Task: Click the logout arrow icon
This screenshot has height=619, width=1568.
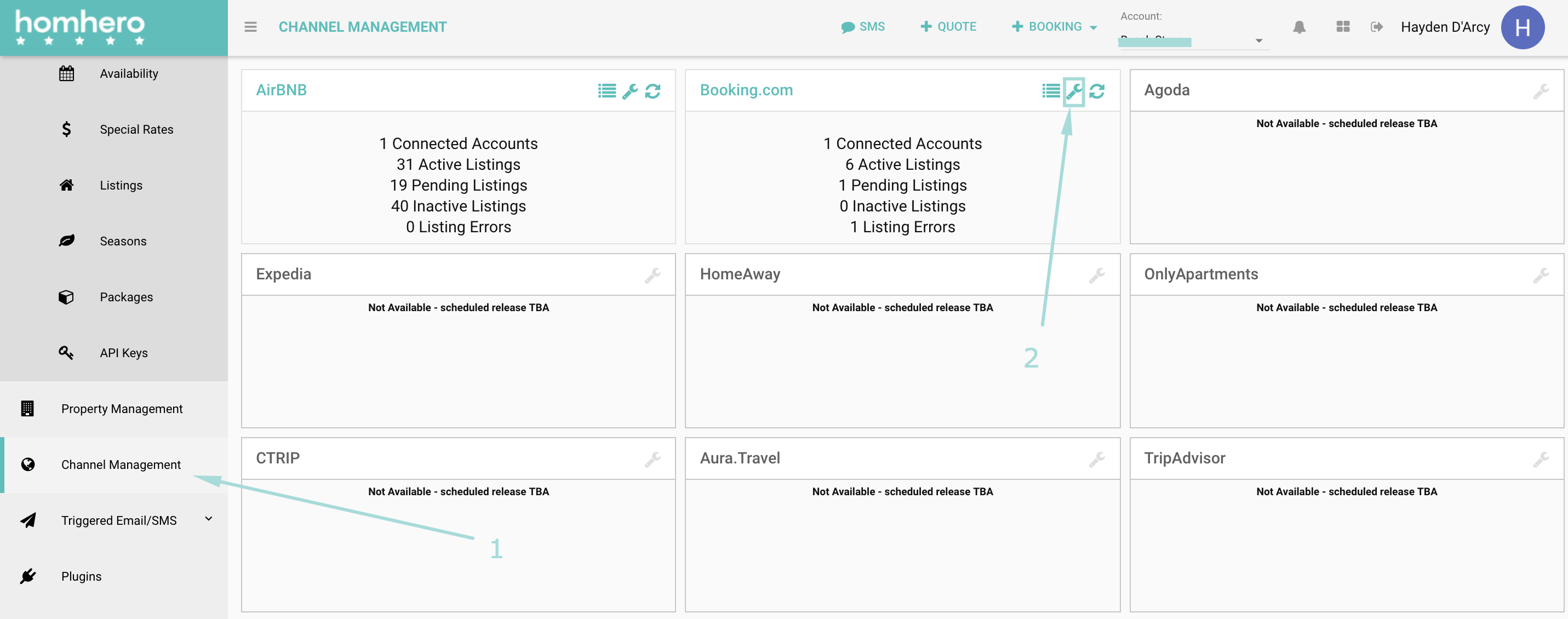Action: tap(1376, 27)
